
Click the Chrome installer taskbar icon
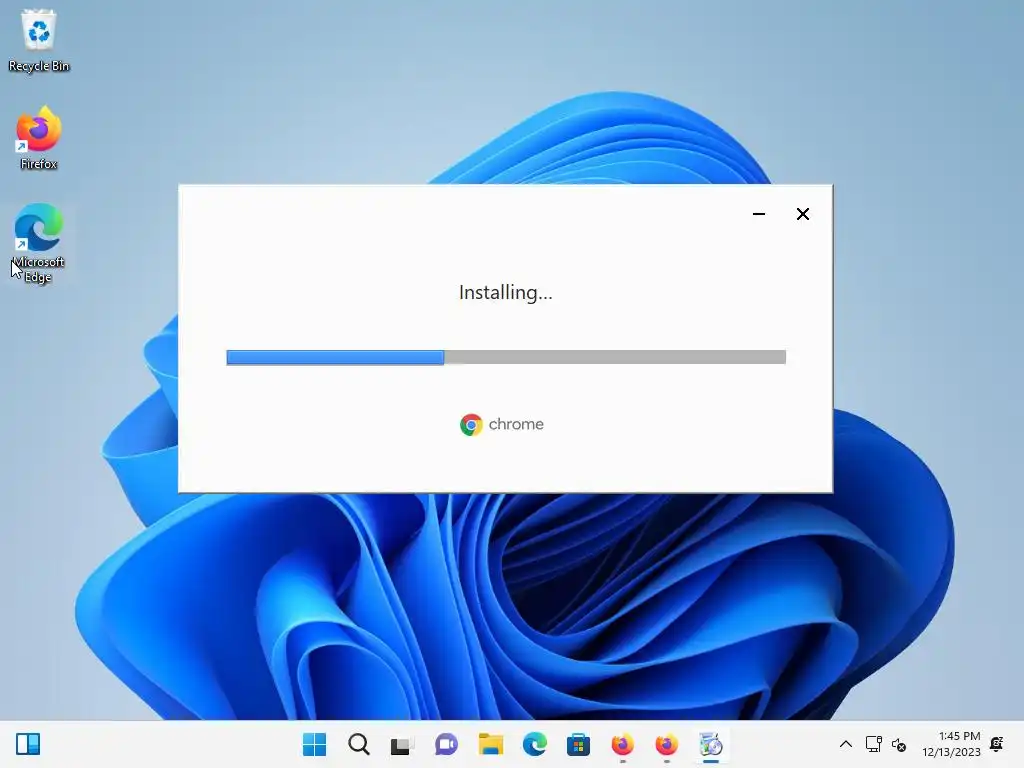[x=711, y=744]
